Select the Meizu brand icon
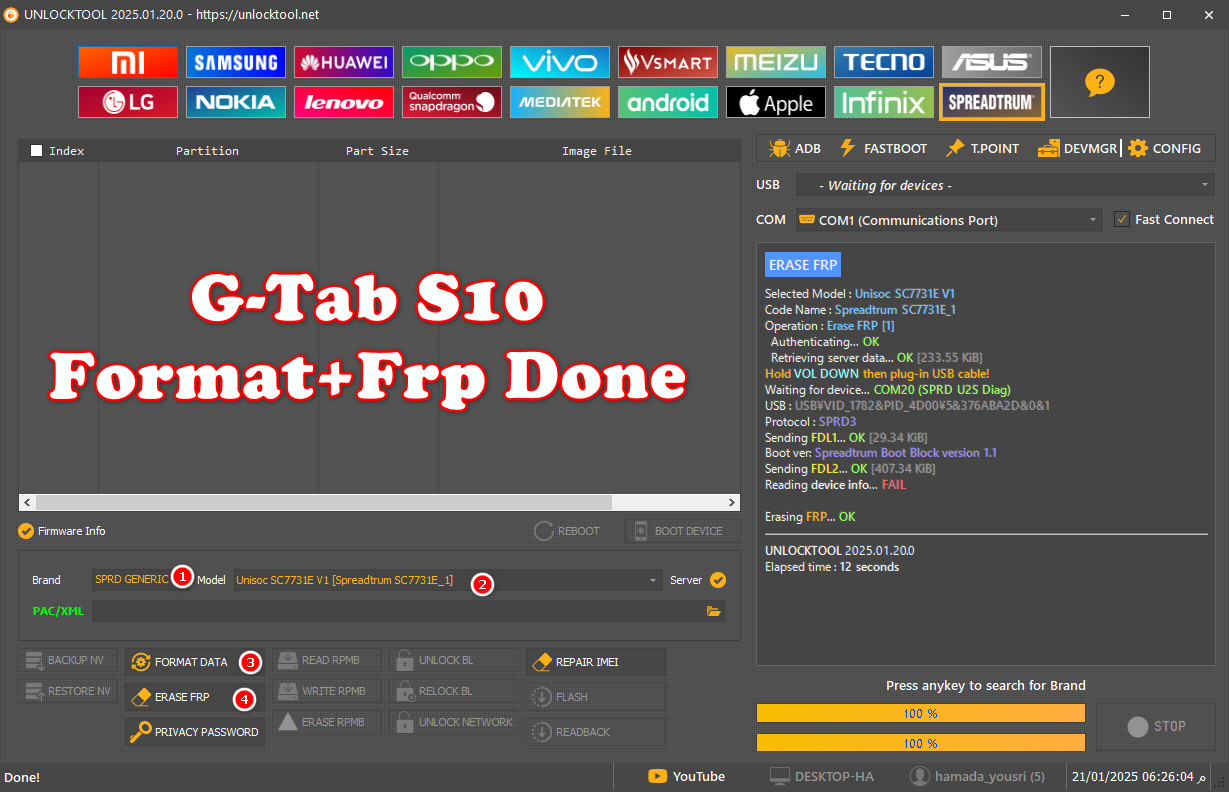The width and height of the screenshot is (1229, 792). (x=776, y=62)
